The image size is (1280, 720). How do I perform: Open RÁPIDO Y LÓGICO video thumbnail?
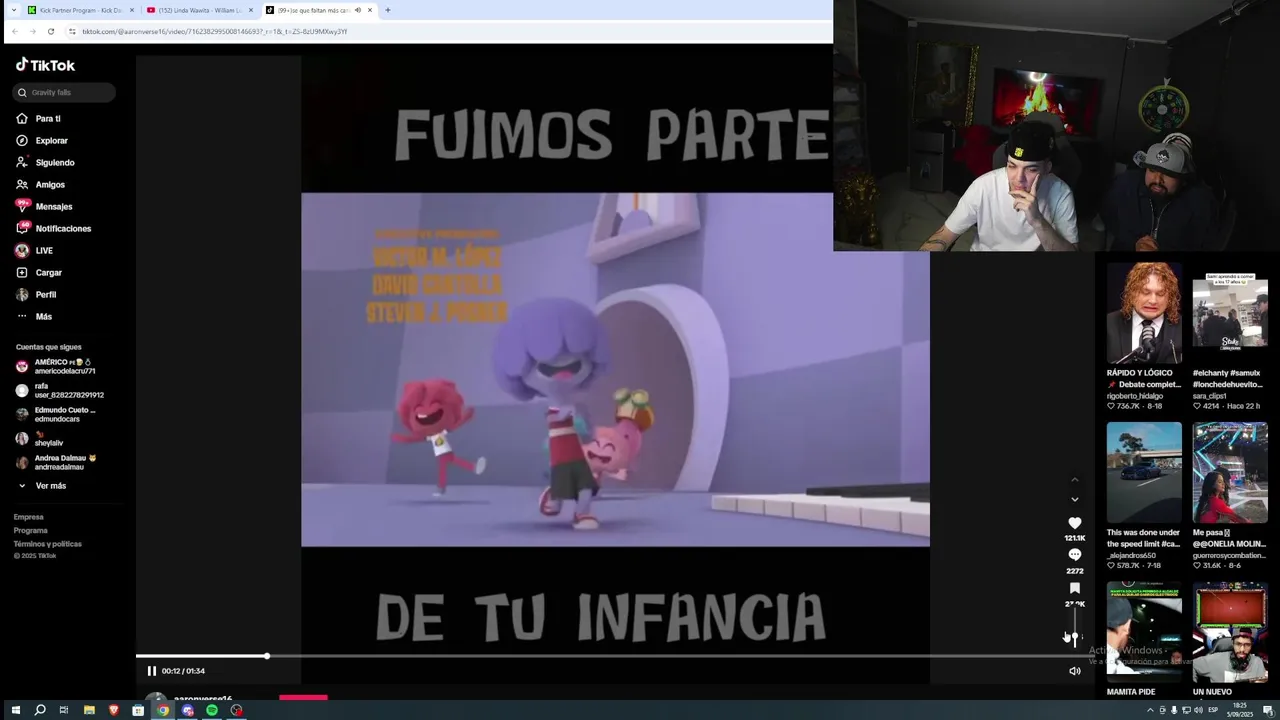(1144, 313)
